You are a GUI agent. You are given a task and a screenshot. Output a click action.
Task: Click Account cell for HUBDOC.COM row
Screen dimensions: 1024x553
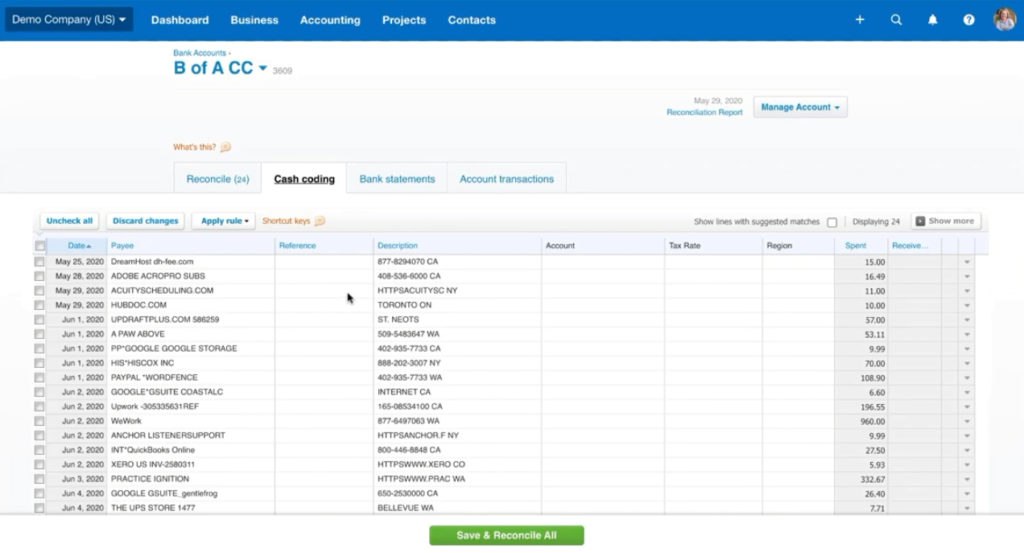coord(602,305)
